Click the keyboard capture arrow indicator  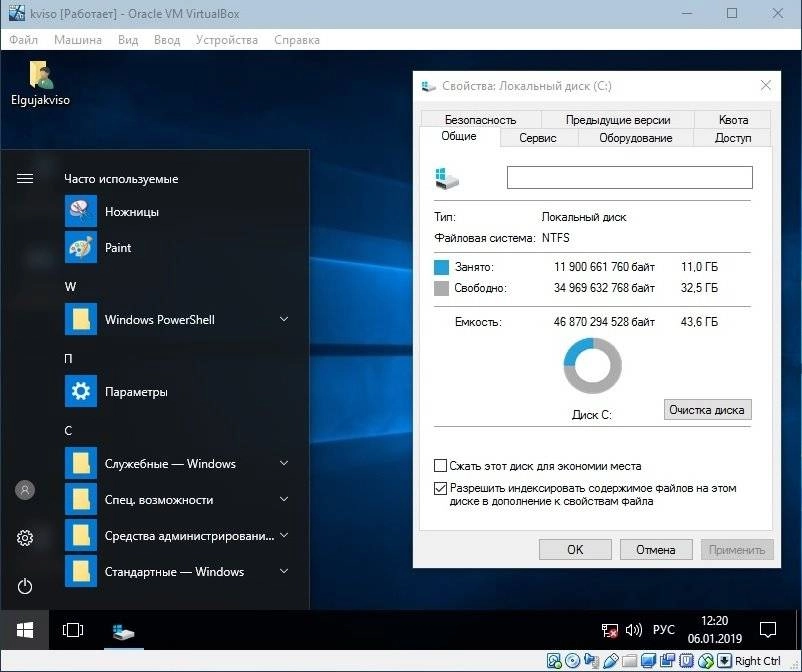click(x=724, y=661)
